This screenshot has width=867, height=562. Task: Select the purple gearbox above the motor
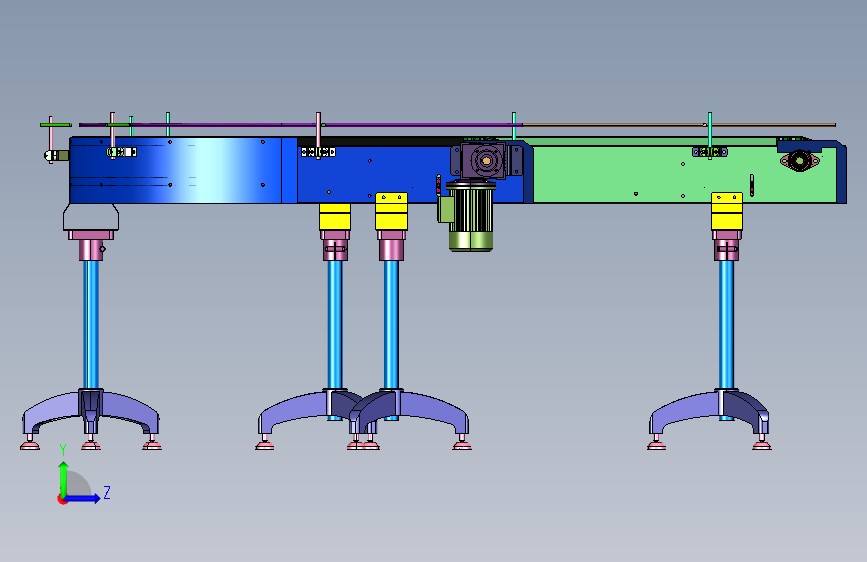click(483, 160)
